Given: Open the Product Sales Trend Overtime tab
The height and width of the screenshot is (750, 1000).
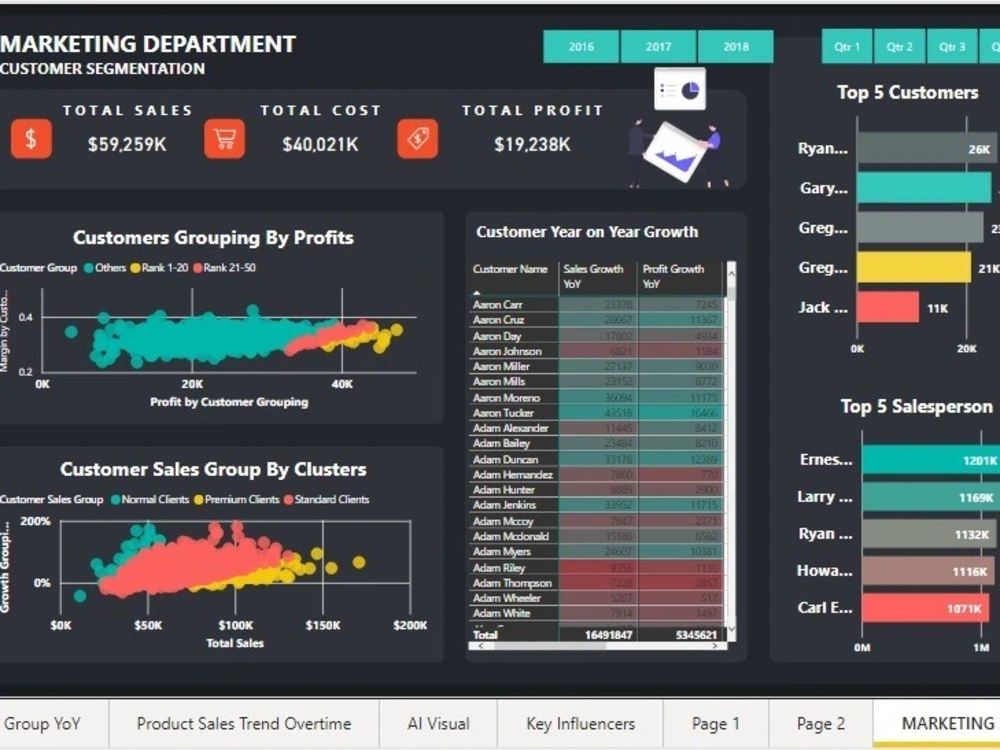Looking at the screenshot, I should [245, 723].
